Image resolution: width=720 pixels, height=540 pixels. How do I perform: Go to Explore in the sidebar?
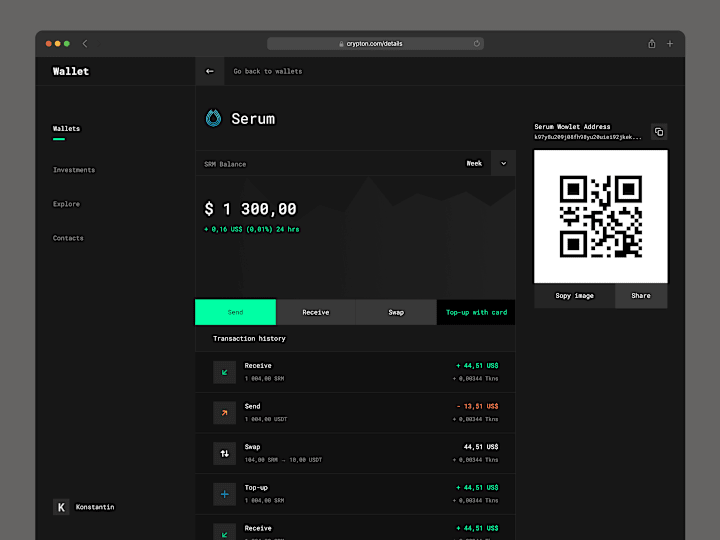click(x=66, y=204)
